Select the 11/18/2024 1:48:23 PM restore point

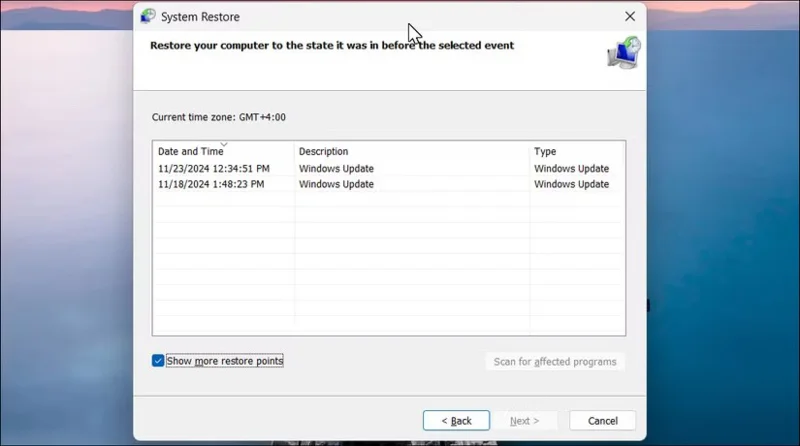pos(211,185)
